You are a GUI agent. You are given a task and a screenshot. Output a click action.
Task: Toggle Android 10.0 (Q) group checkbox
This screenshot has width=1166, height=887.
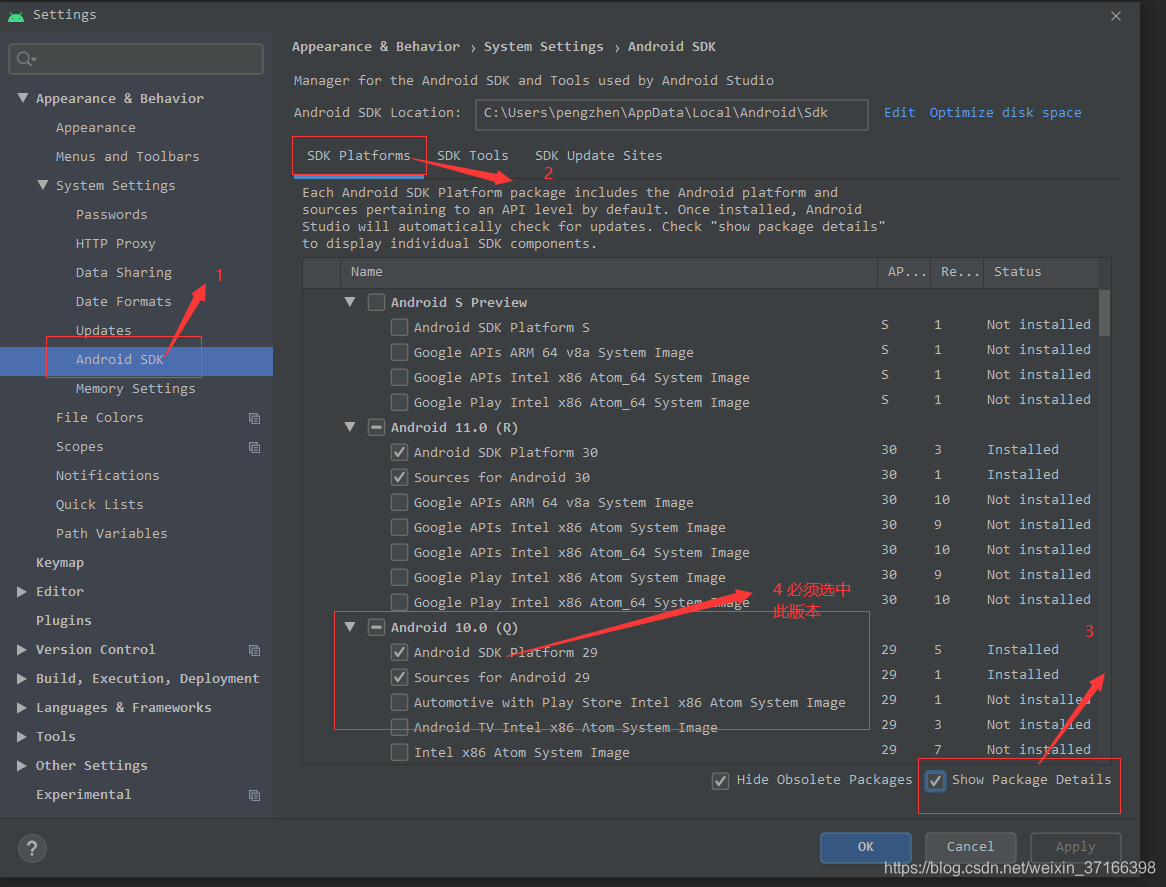click(x=376, y=628)
